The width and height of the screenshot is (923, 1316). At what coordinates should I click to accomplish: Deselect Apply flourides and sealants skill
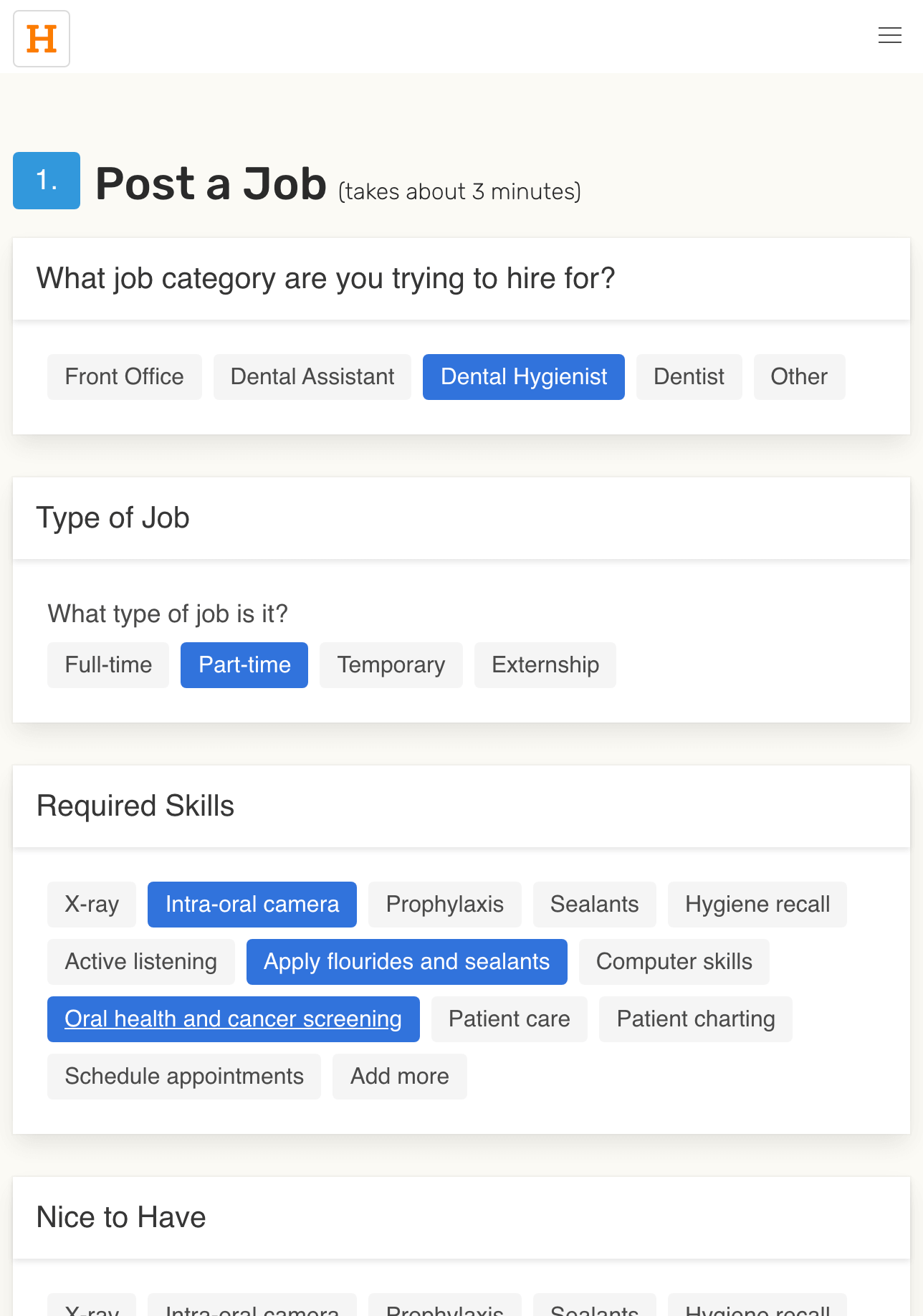[407, 962]
